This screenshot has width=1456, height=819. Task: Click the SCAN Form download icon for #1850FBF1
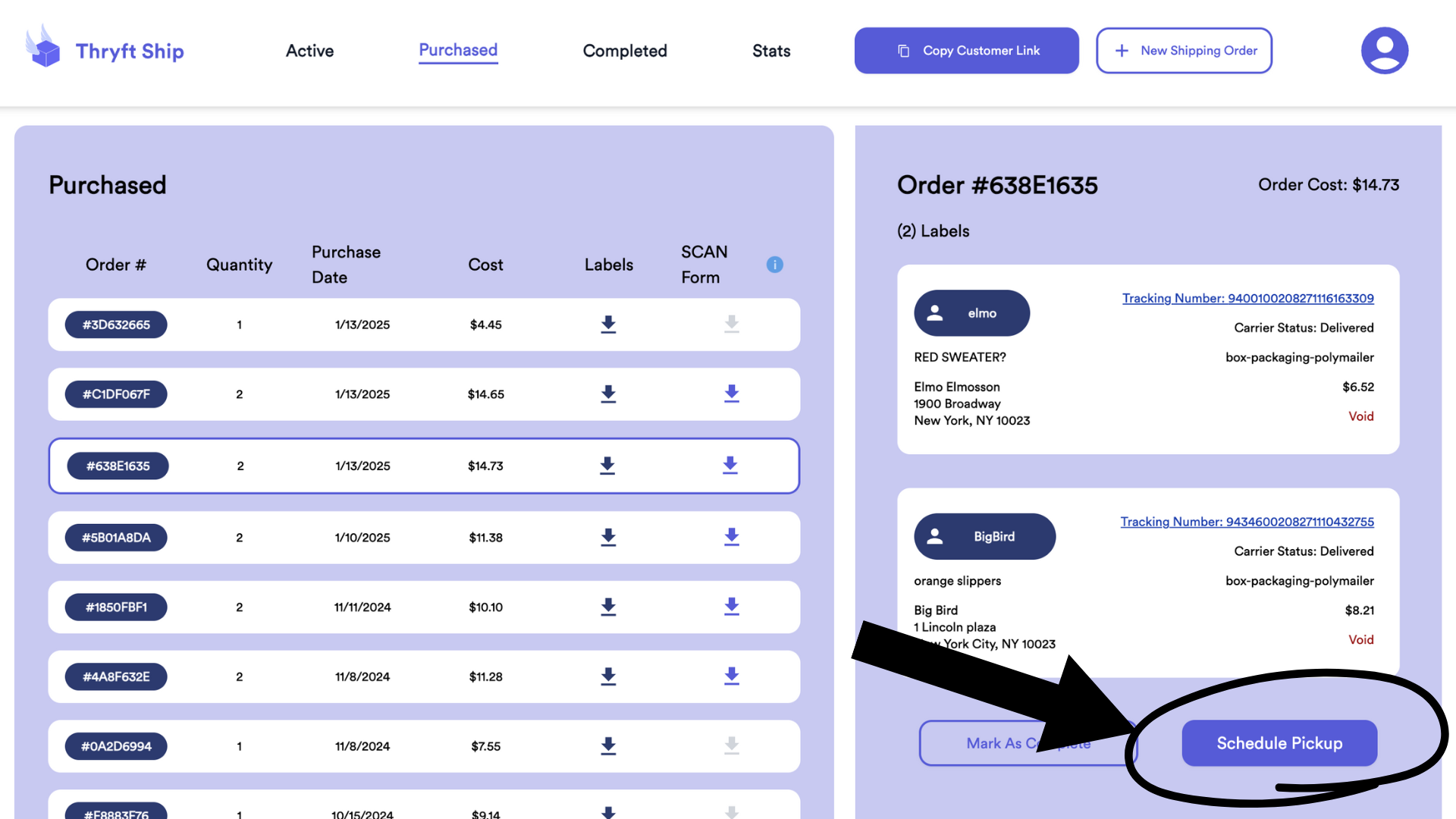[x=731, y=606]
